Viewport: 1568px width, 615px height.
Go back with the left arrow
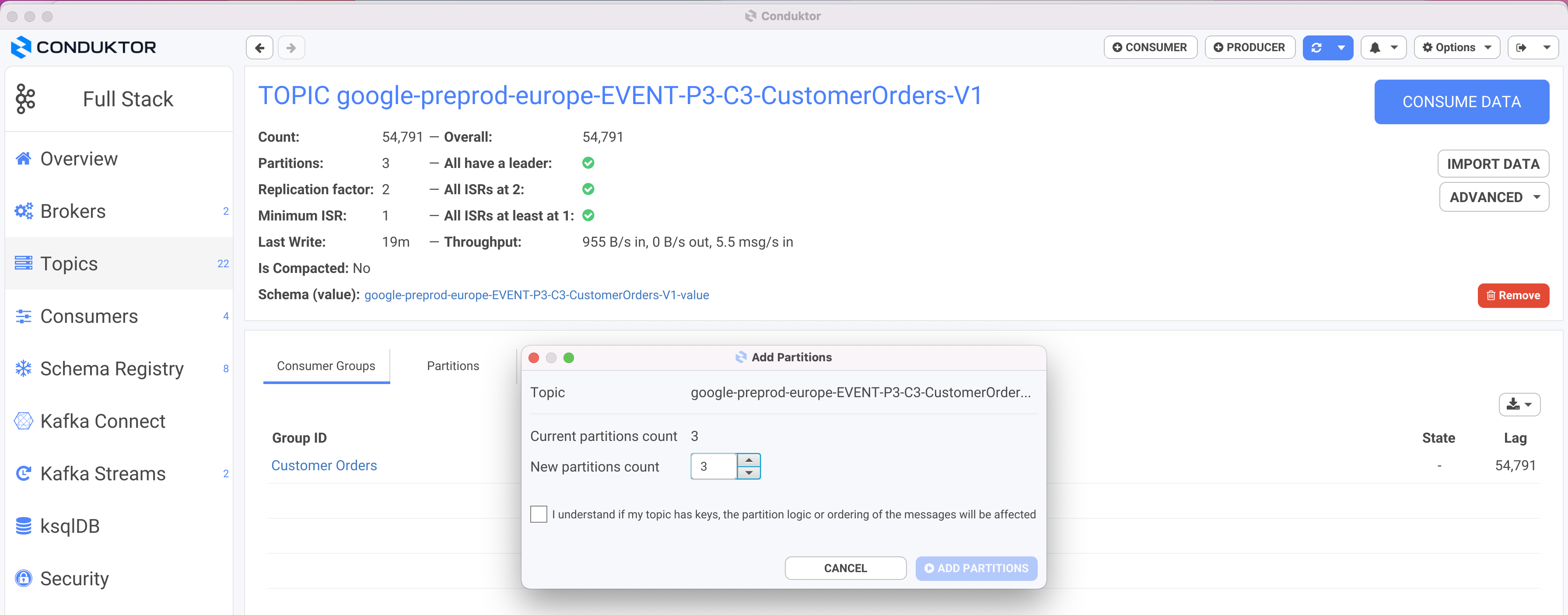point(259,47)
